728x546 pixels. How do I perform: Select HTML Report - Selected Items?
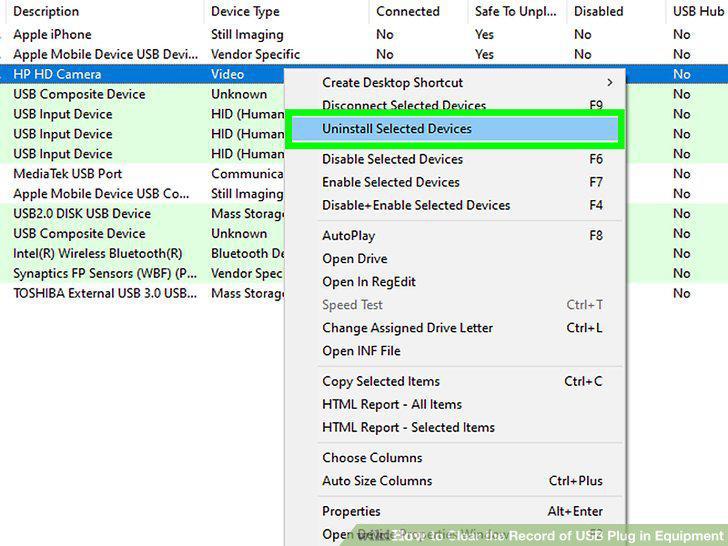click(x=455, y=427)
